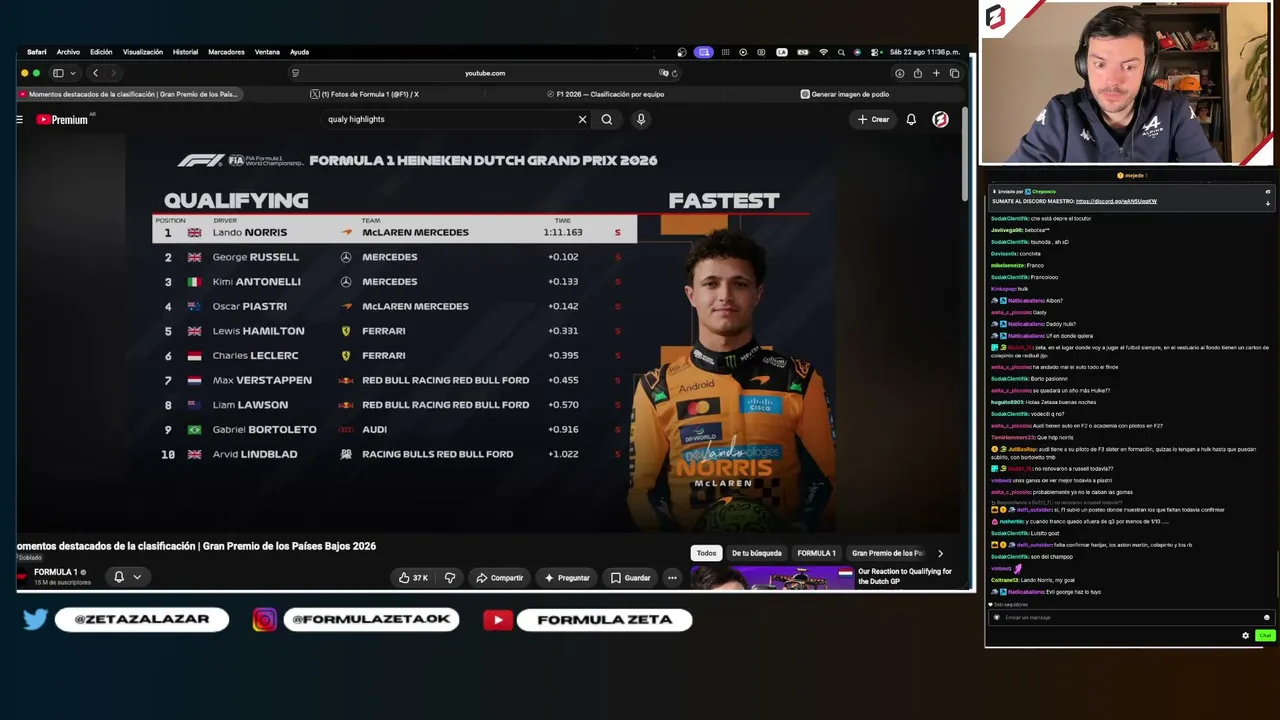Dislike the qualifying highlights video
1280x720 pixels.
(450, 577)
